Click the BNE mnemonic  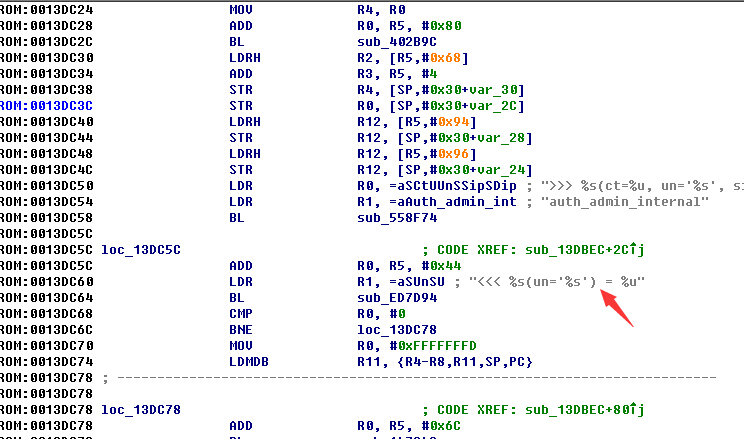point(241,330)
